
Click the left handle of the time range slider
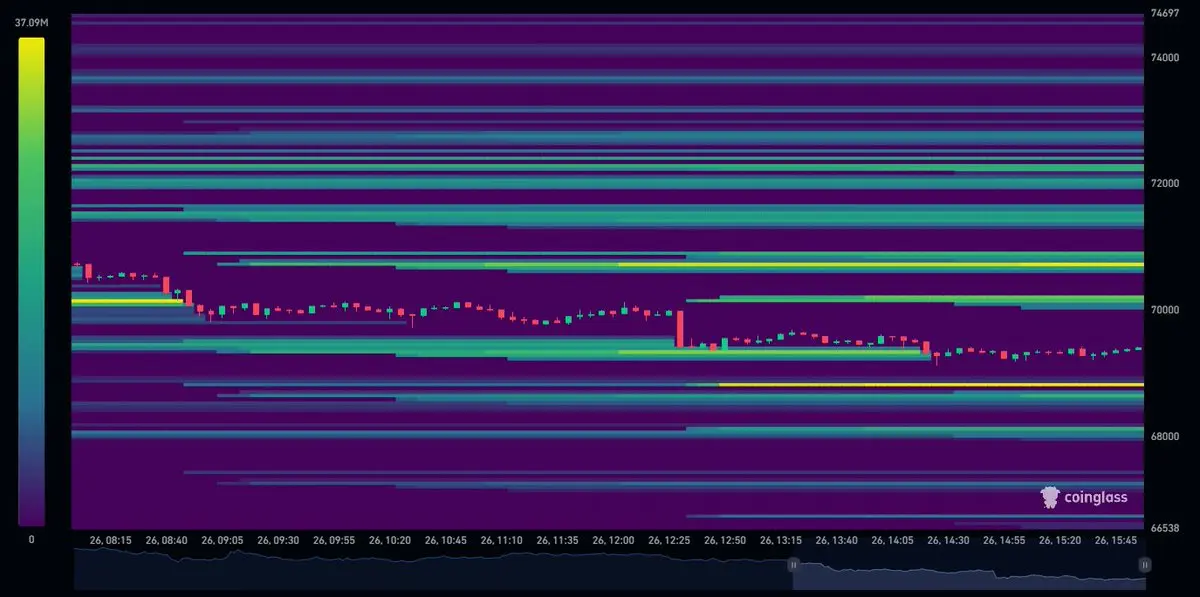tap(794, 565)
